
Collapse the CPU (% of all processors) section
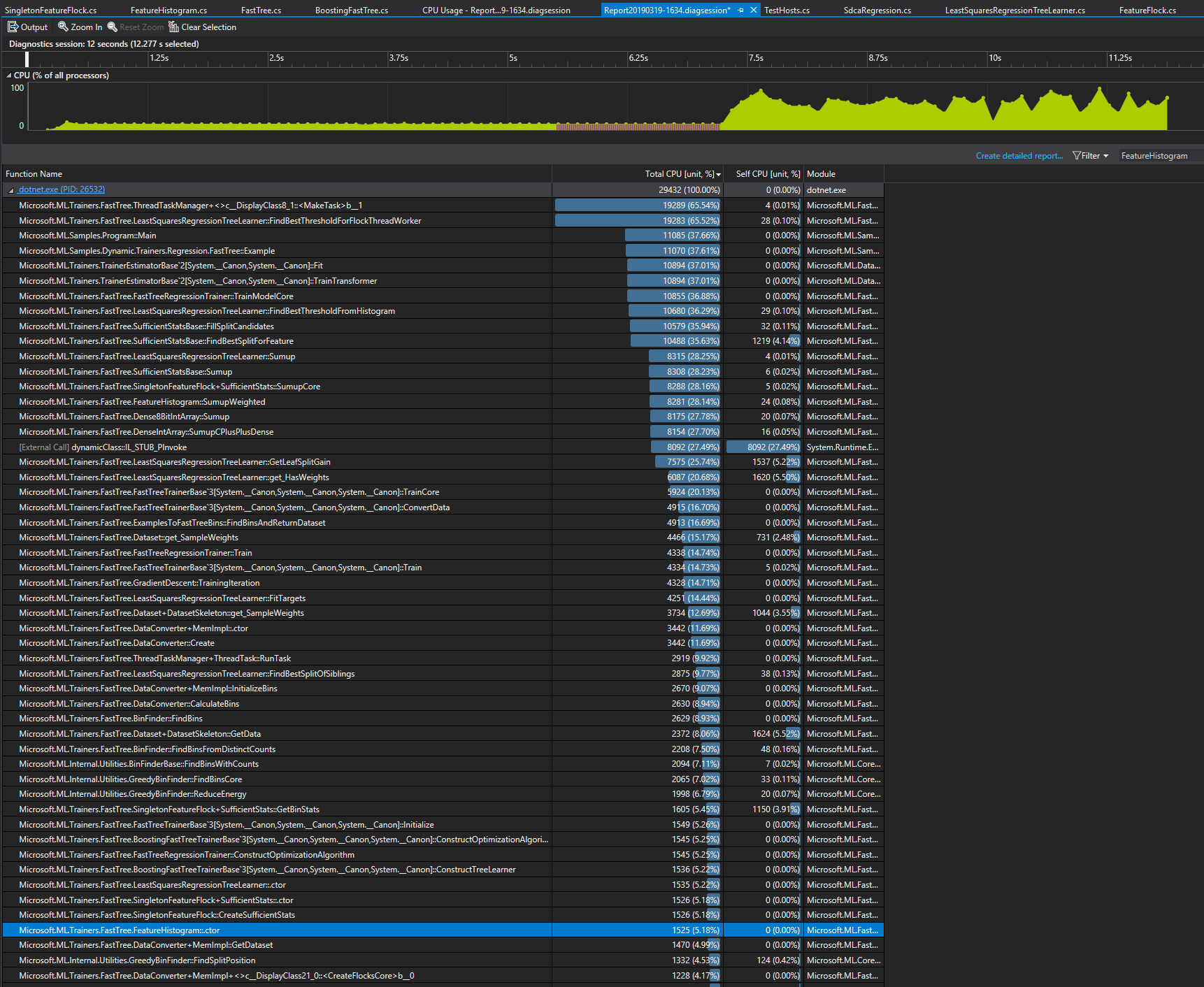click(8, 75)
